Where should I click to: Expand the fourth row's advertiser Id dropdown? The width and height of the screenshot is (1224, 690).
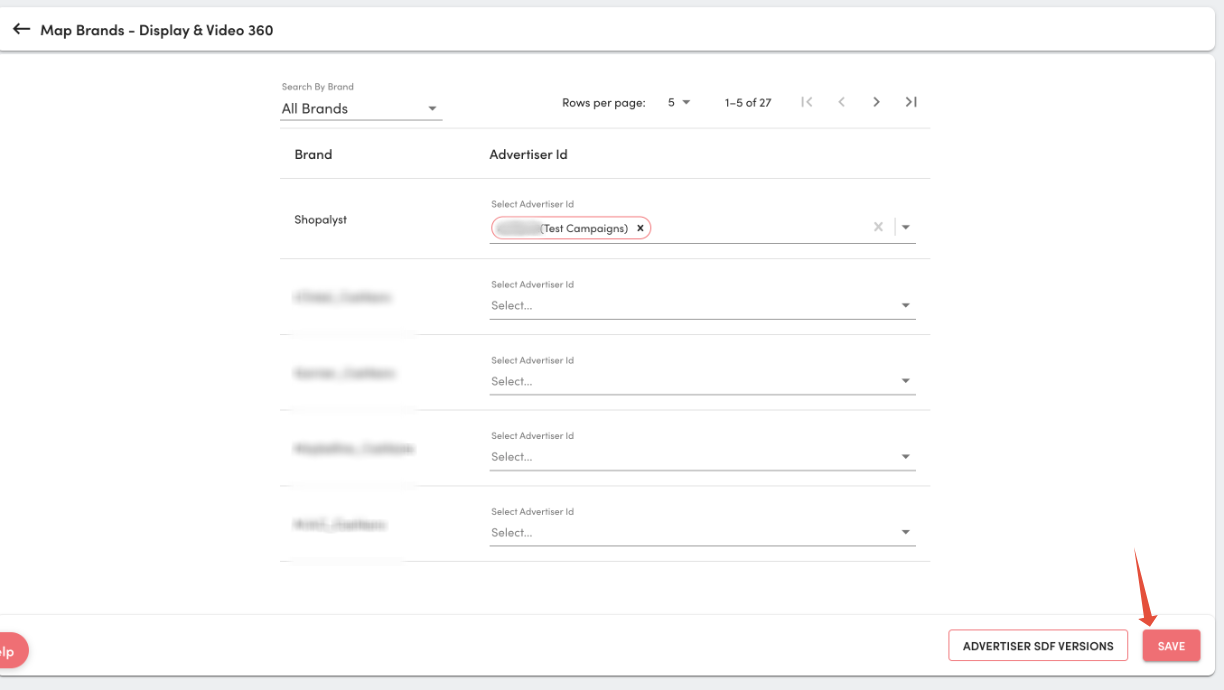click(906, 457)
